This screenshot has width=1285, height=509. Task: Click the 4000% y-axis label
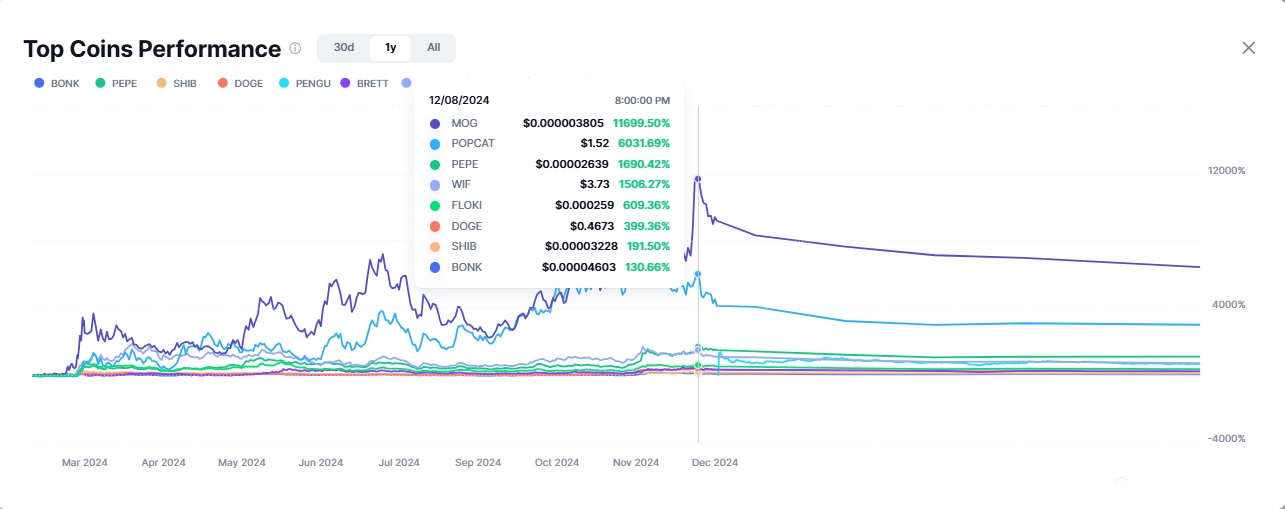point(1230,305)
